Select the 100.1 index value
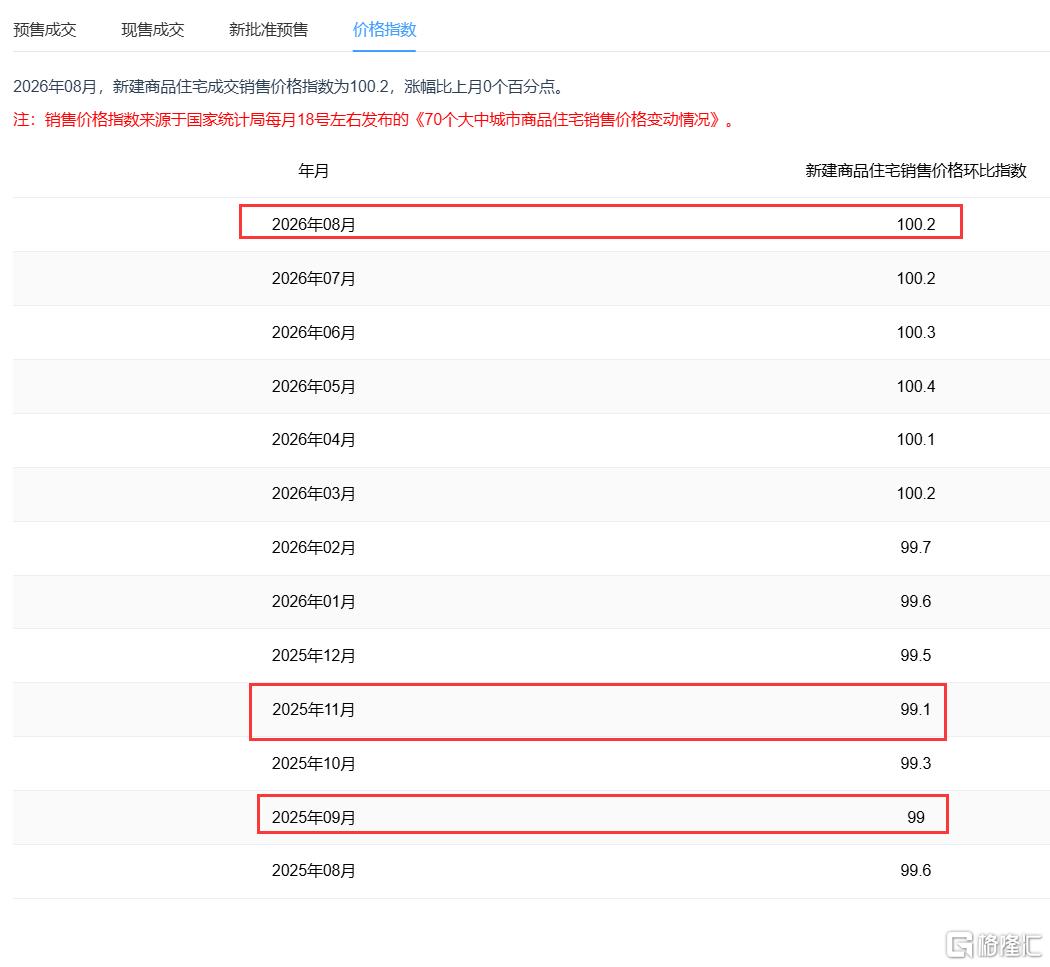 915,439
